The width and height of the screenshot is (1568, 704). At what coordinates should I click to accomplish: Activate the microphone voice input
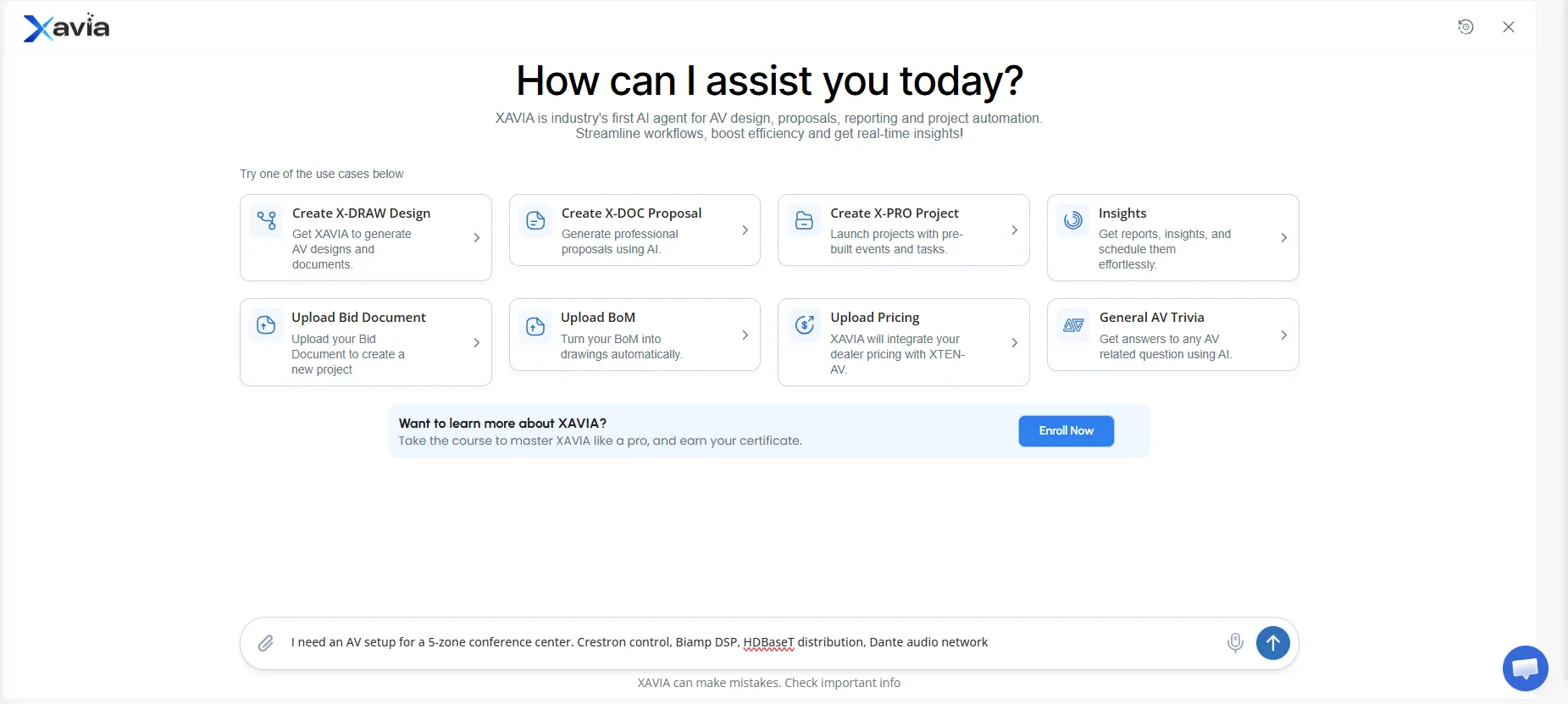1235,643
